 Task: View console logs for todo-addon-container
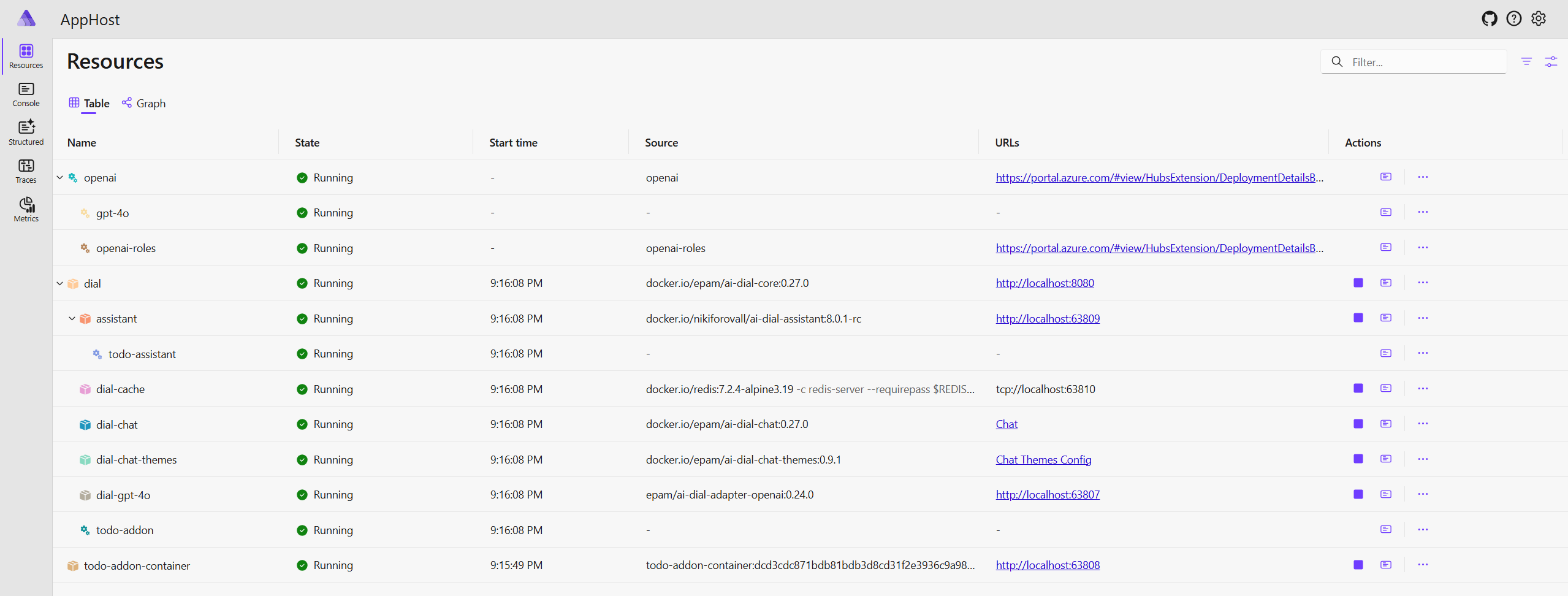[1386, 565]
